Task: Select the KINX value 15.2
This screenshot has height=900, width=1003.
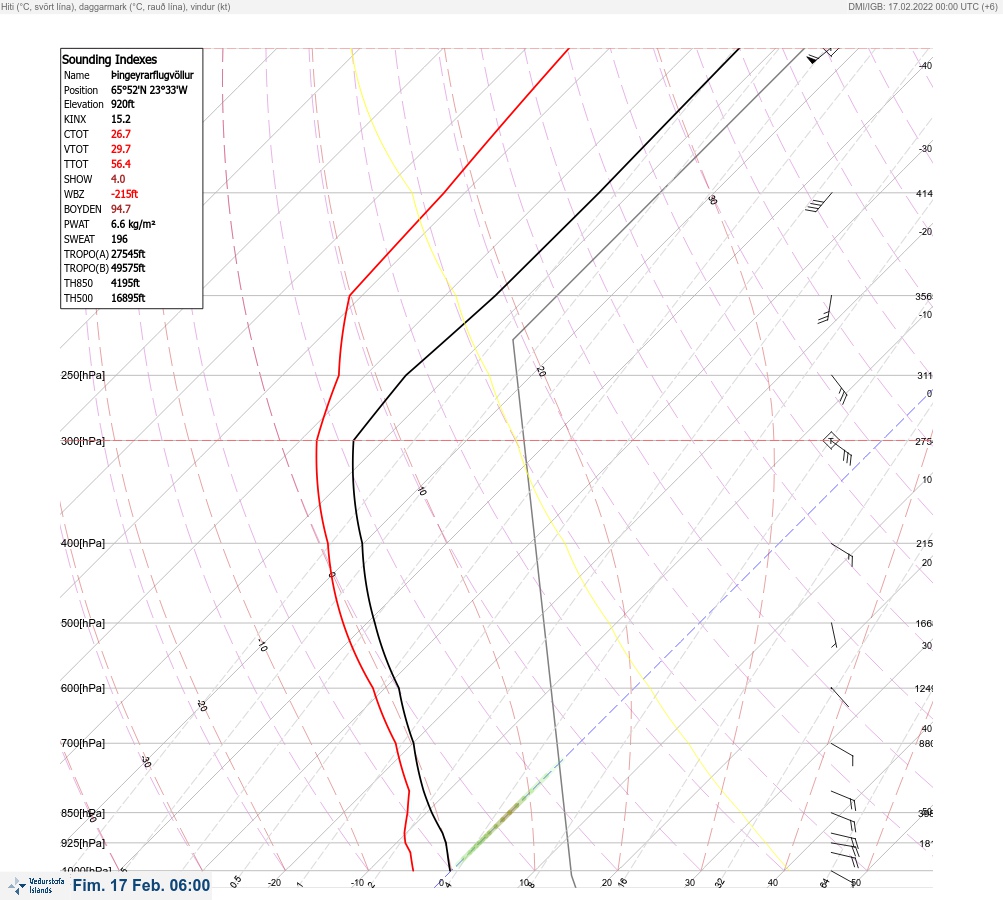Action: point(121,119)
